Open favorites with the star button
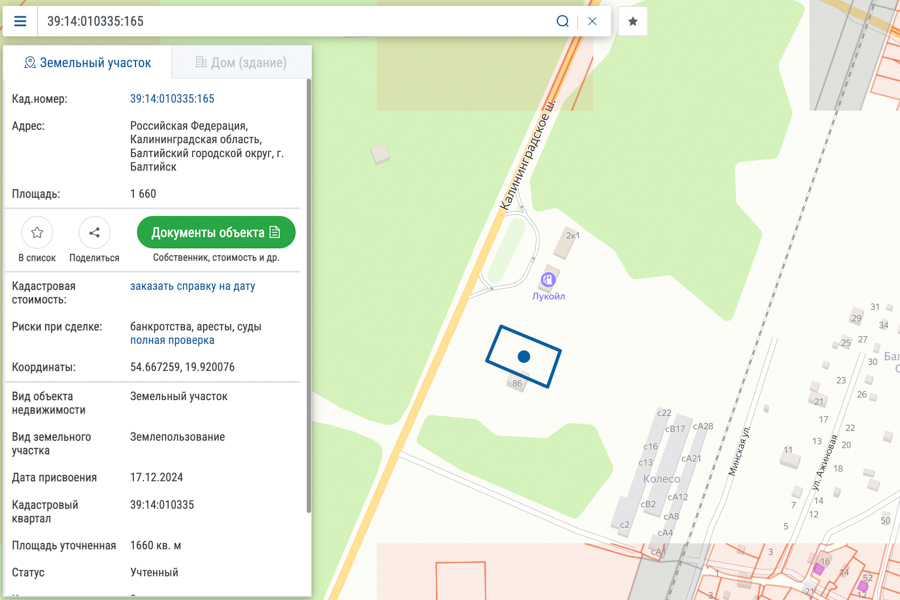This screenshot has width=900, height=600. [x=633, y=22]
